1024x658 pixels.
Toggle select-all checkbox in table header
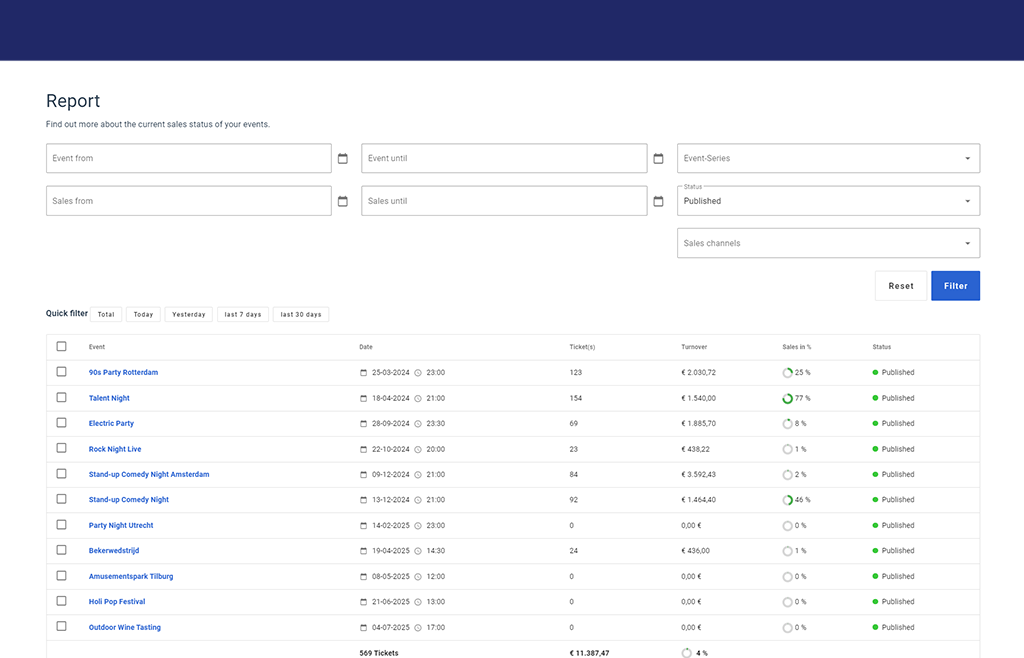click(62, 347)
